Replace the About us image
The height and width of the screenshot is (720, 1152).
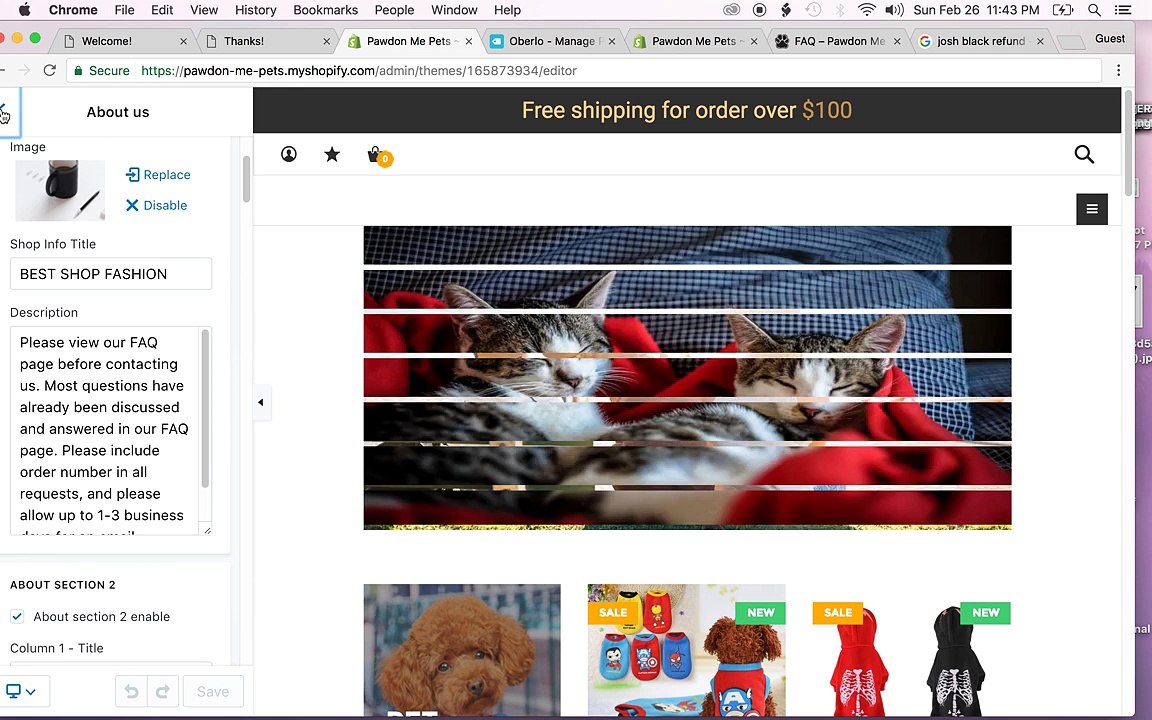pos(158,175)
